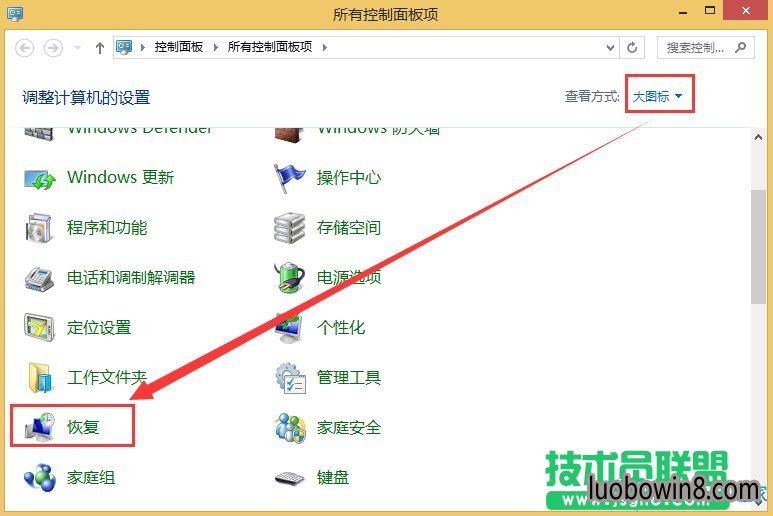The image size is (773, 516).
Task: Open the 家庭组 link
Action: (x=91, y=478)
